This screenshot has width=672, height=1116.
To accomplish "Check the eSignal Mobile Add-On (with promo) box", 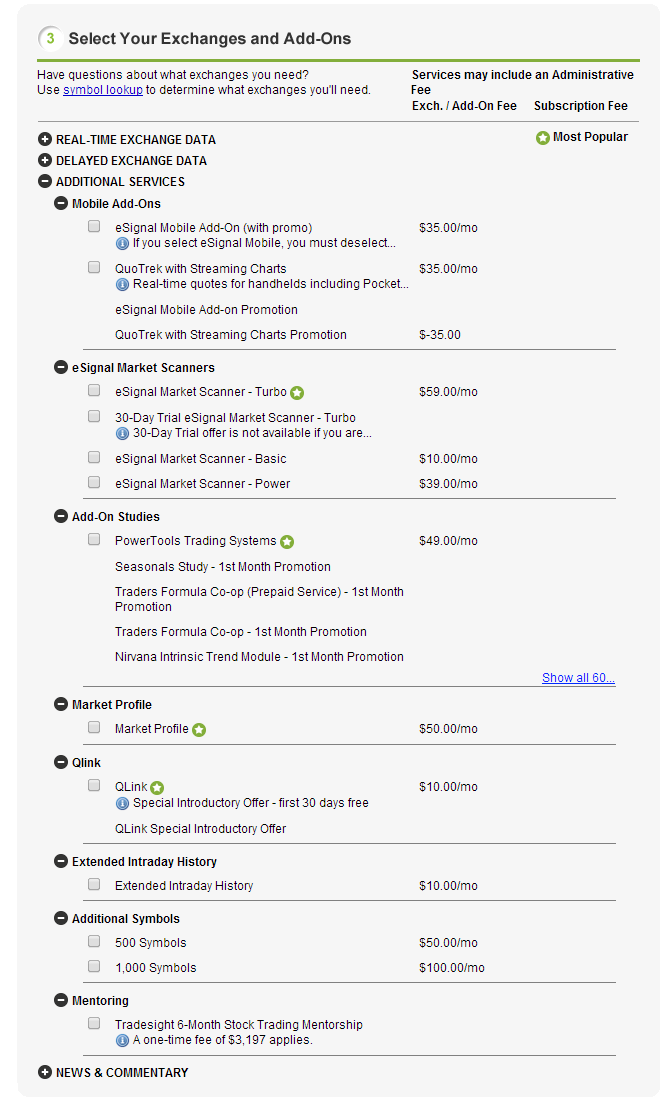I will click(x=94, y=226).
